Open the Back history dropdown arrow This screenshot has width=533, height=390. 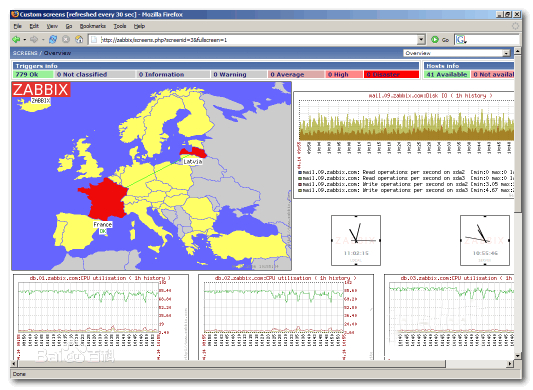(x=24, y=40)
